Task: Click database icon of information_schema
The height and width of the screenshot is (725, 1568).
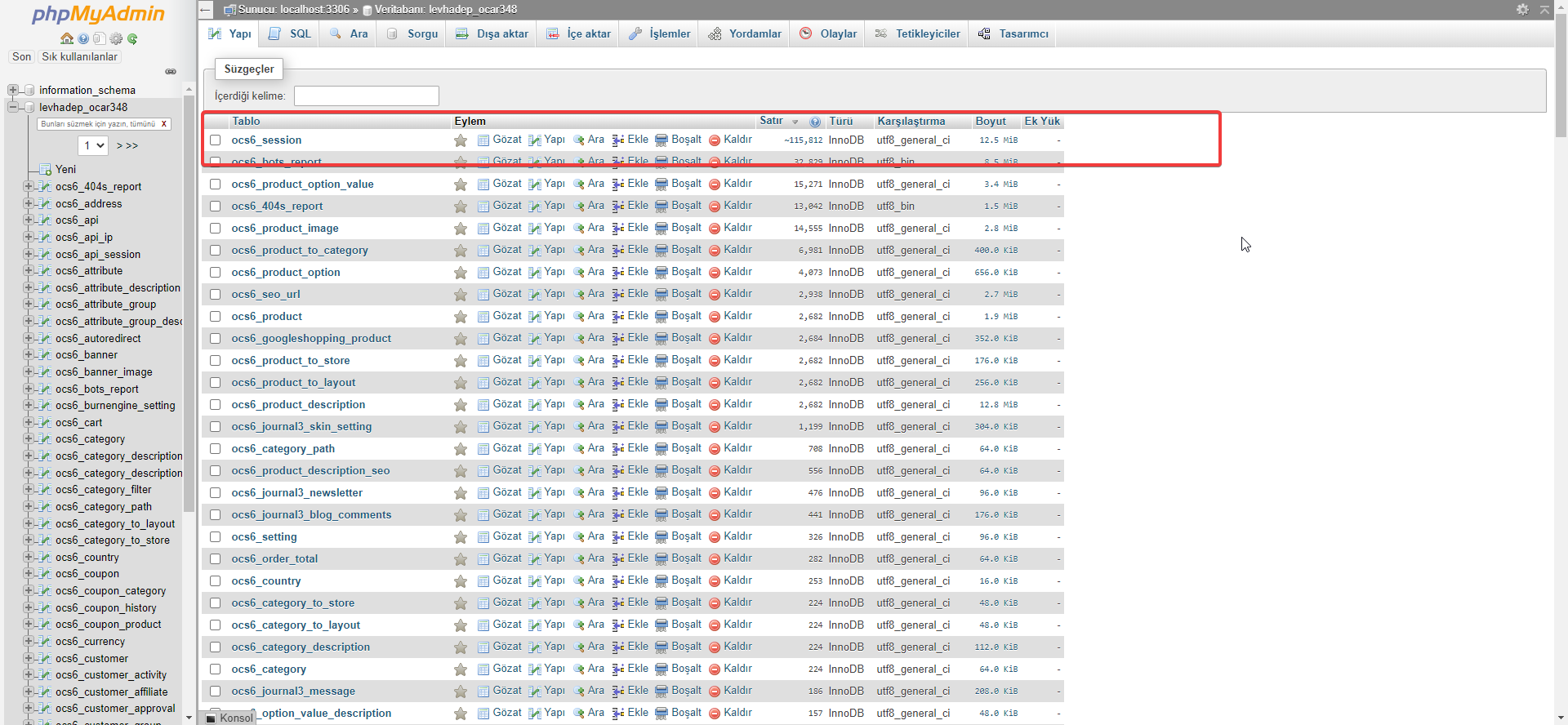Action: pos(29,90)
